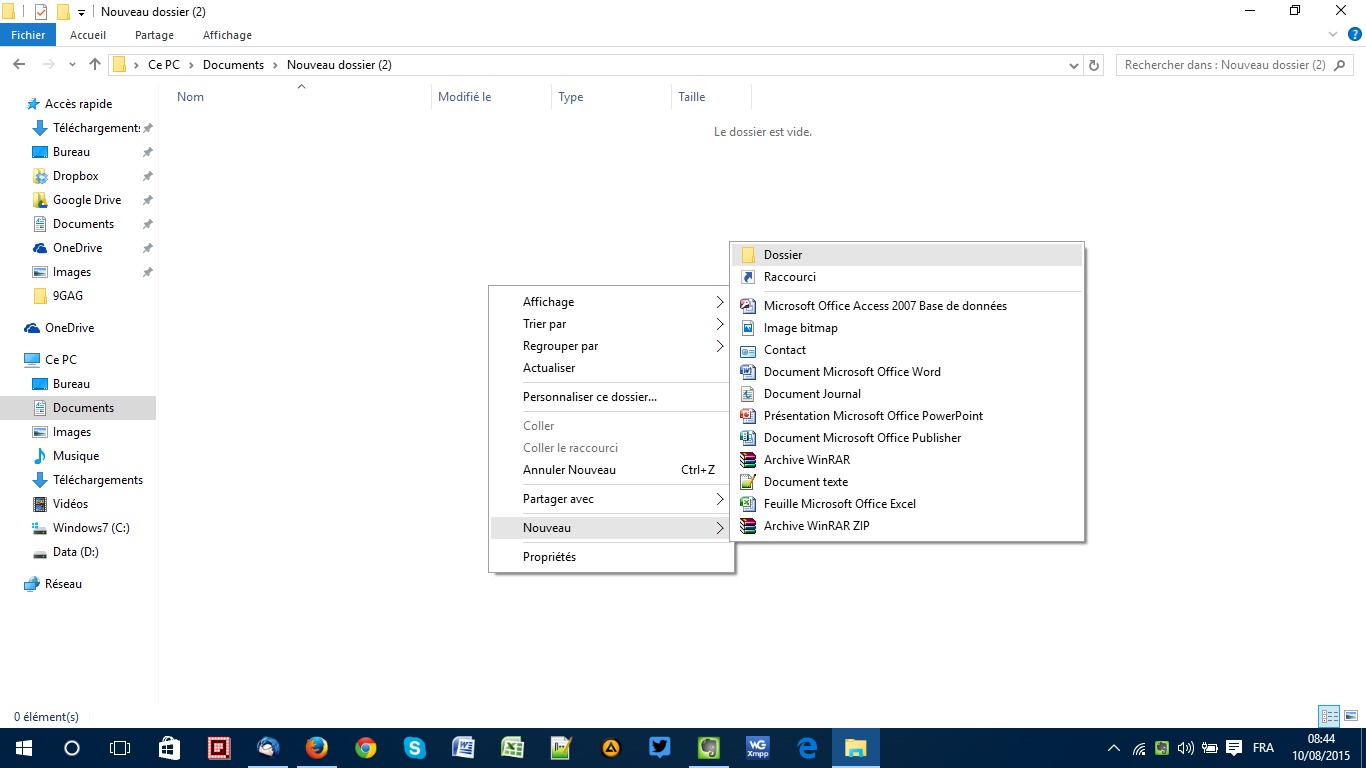1366x768 pixels.
Task: Open Task View on taskbar
Action: click(x=120, y=748)
